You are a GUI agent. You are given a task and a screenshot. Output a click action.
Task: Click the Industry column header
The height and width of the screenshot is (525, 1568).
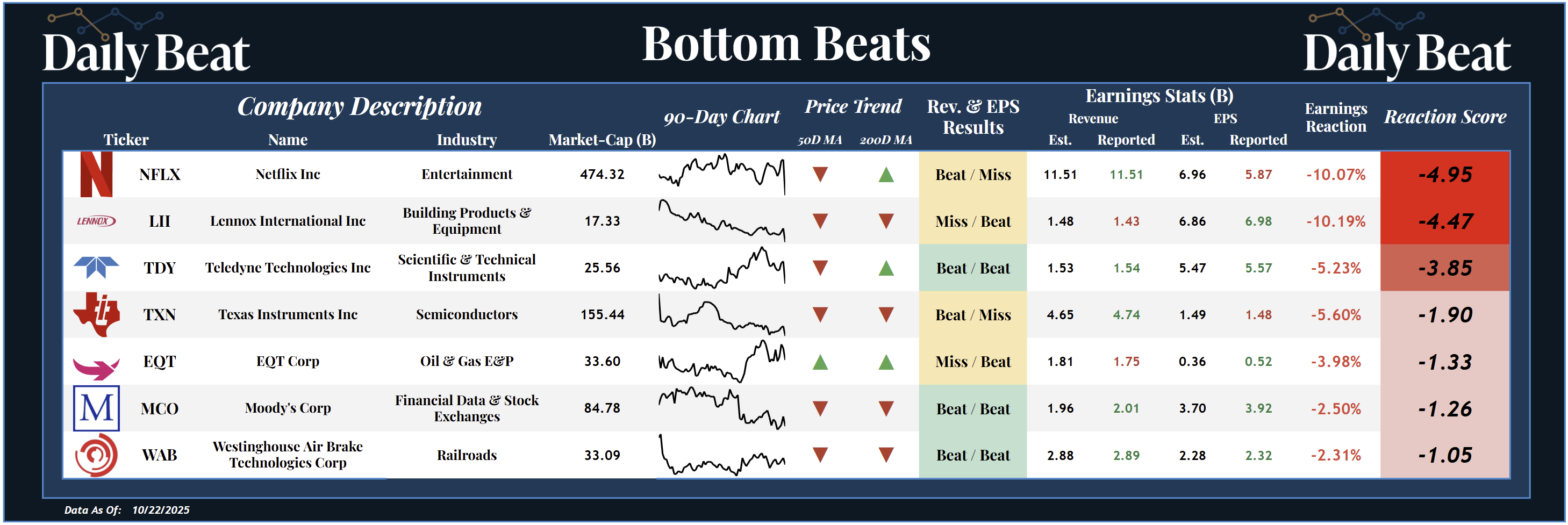coord(466,140)
